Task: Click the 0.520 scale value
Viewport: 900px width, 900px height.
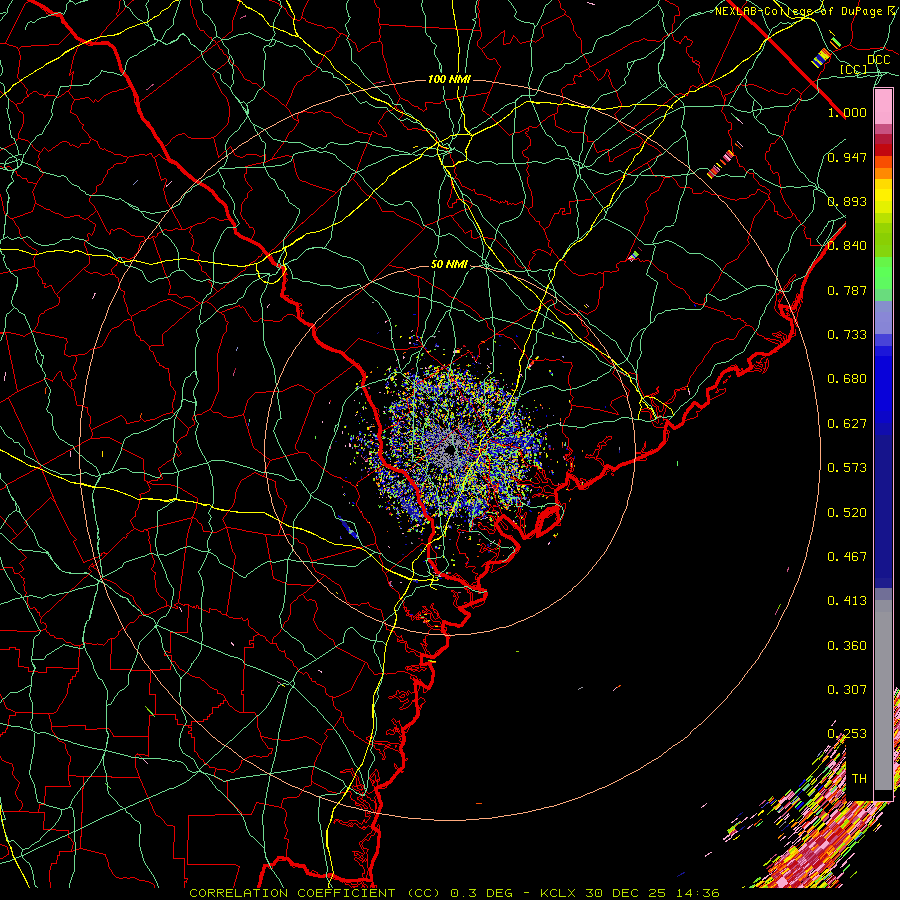Action: (847, 513)
